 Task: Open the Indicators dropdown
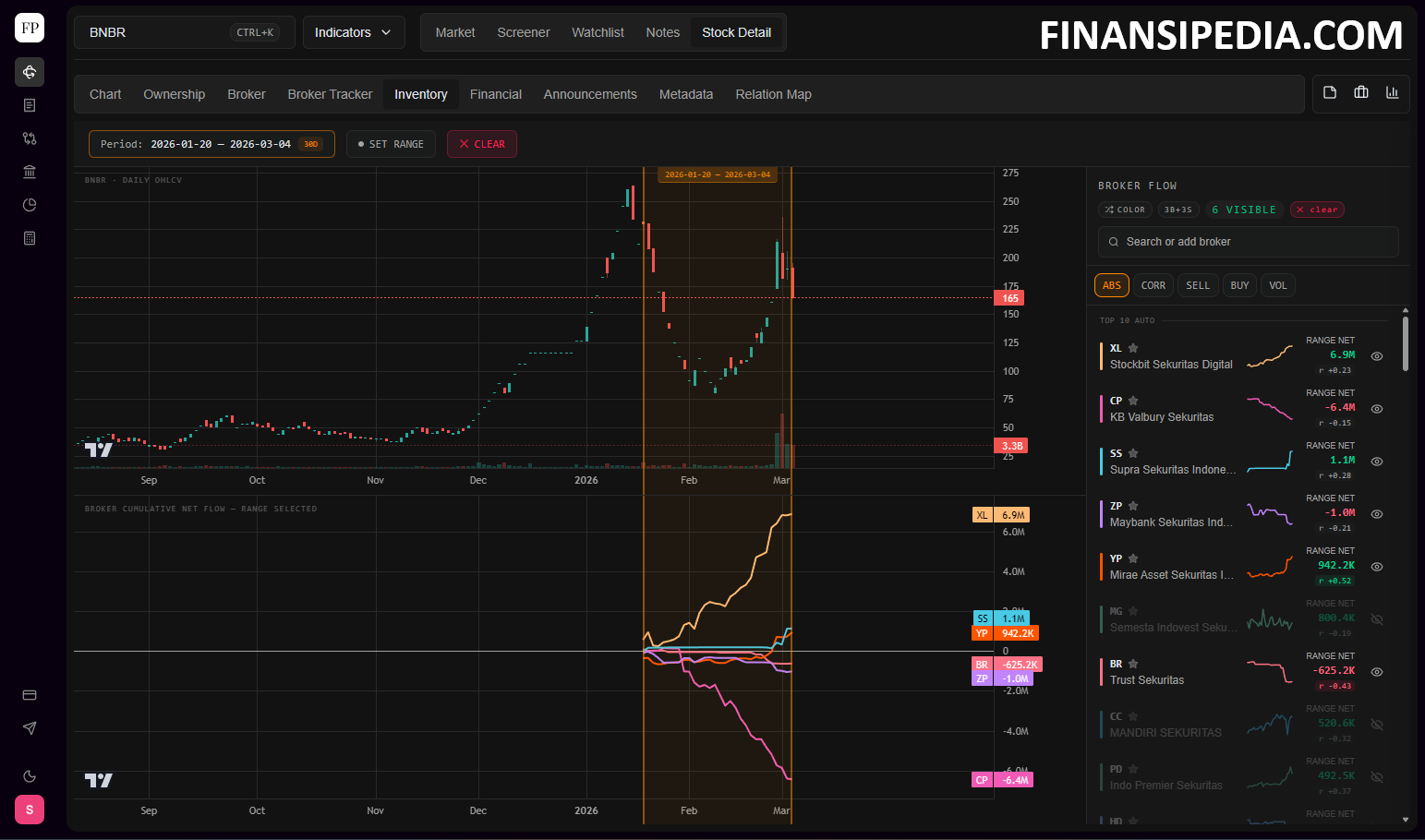(353, 32)
